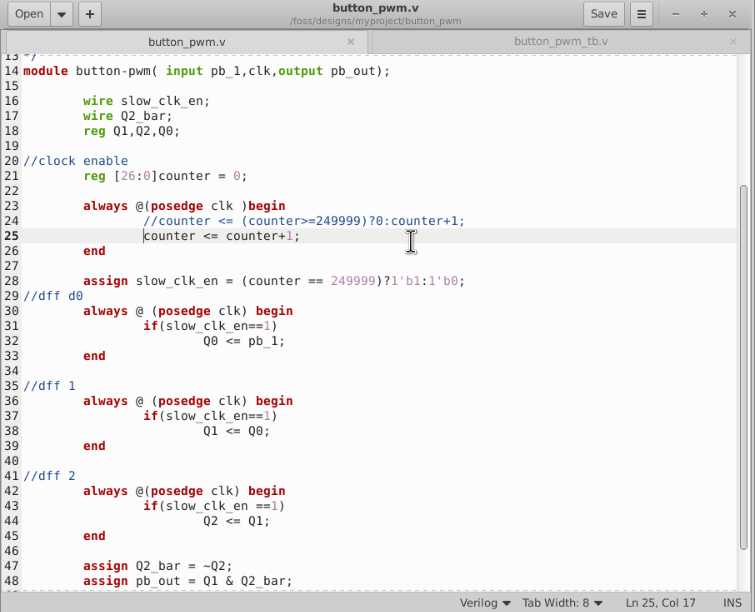
Task: Click the Ln 25, Col 17 position indicator
Action: pyautogui.click(x=661, y=603)
